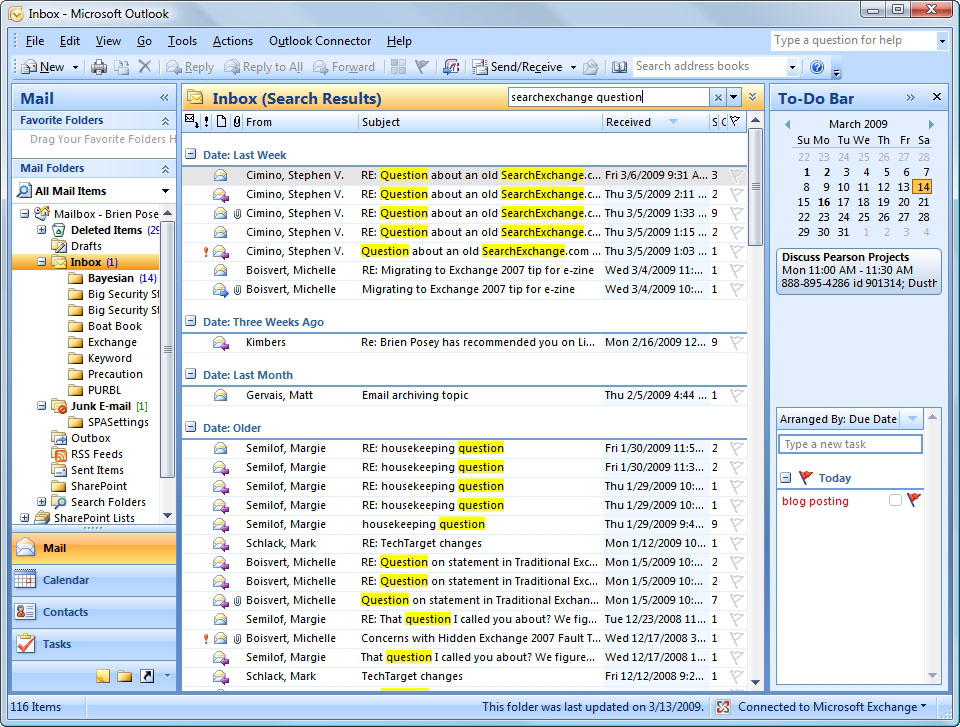Click the Type a new task field
The image size is (960, 727).
click(x=850, y=444)
